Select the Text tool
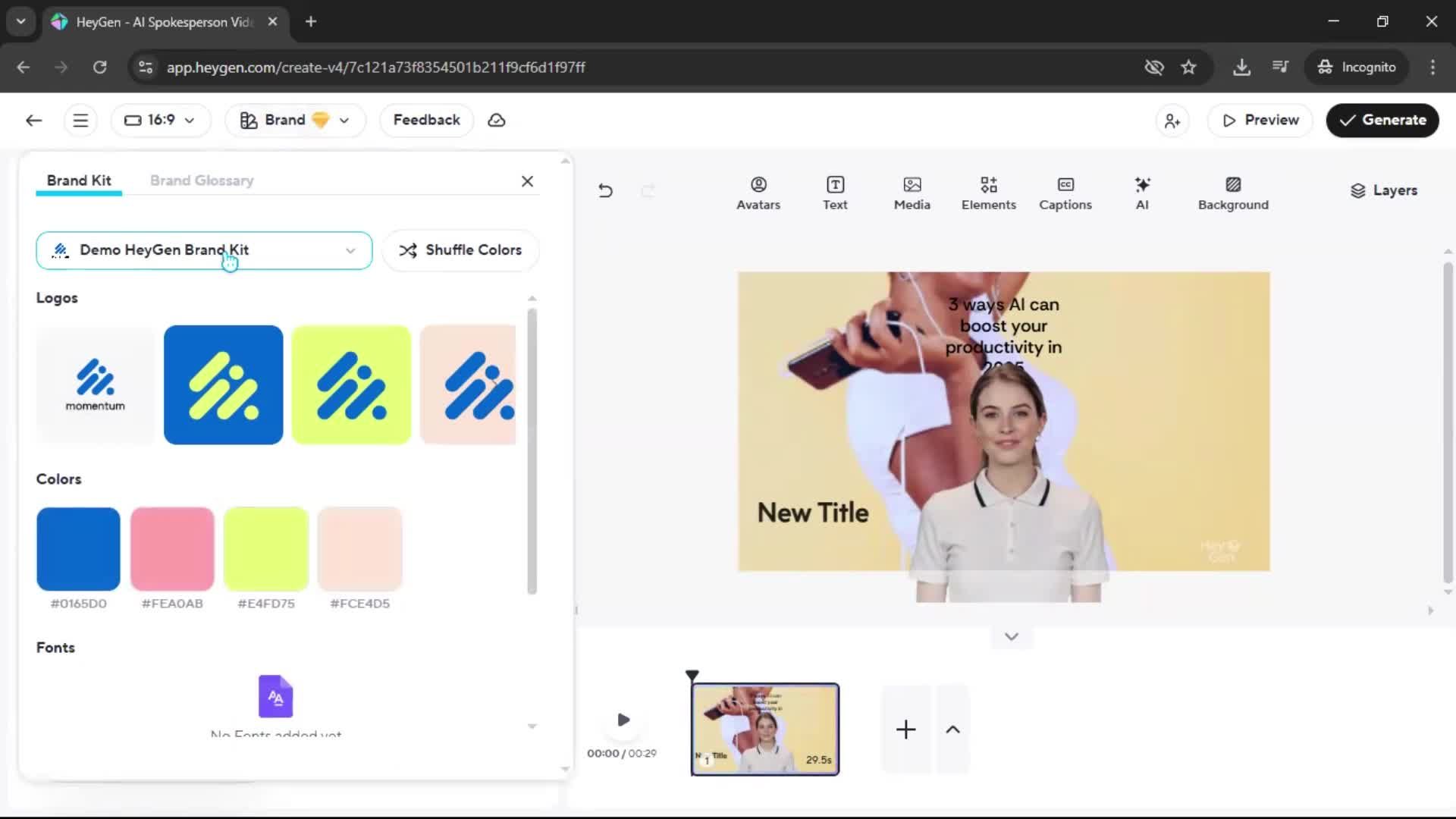Screen dimensions: 1456x819 [835, 193]
